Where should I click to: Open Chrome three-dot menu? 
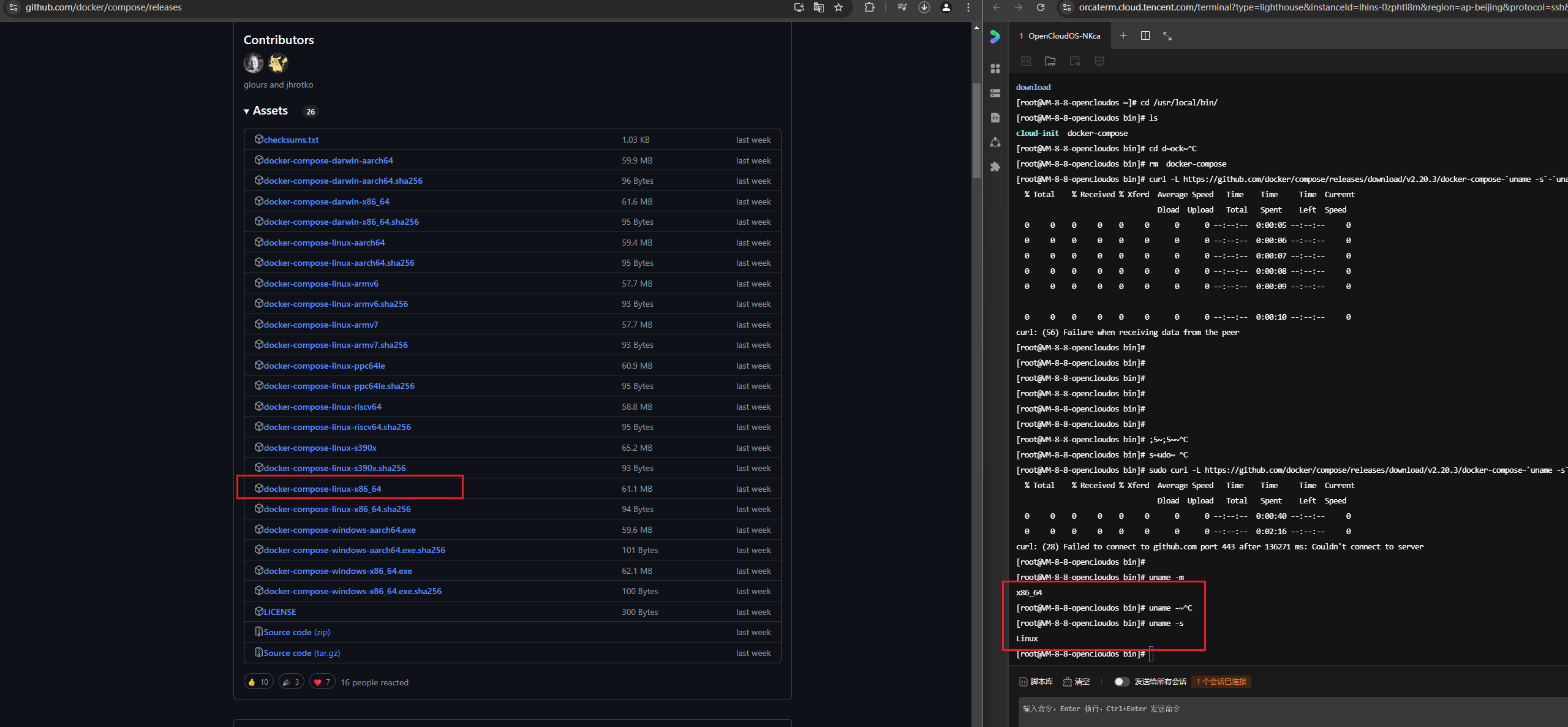[968, 7]
